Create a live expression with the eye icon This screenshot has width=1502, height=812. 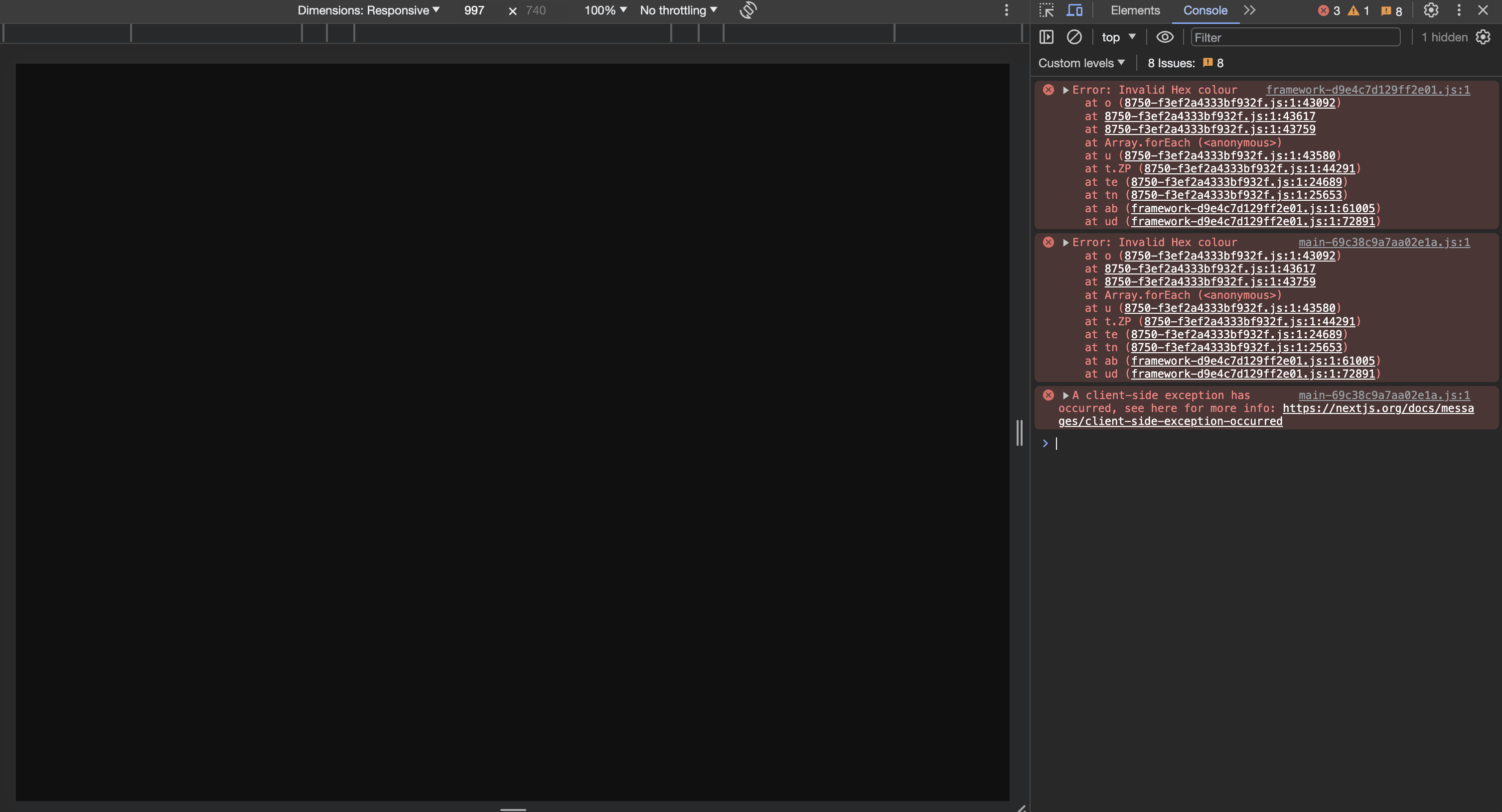[1165, 37]
